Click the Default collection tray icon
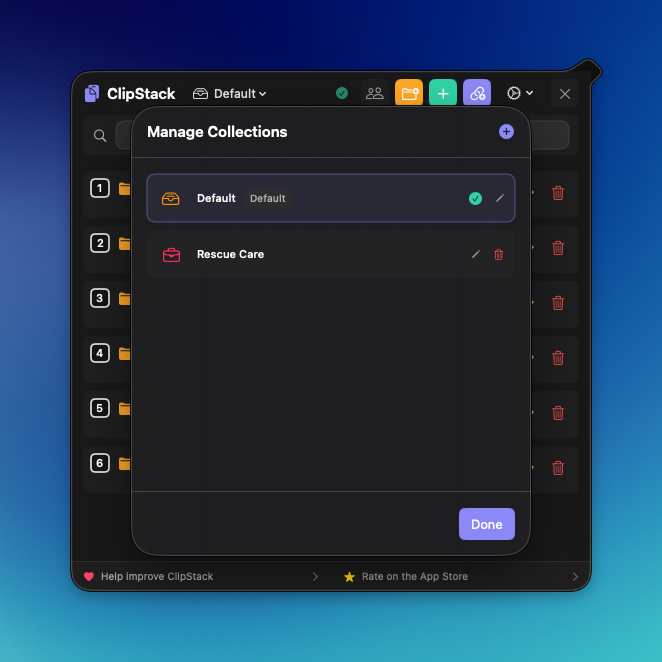This screenshot has width=662, height=662. (171, 198)
